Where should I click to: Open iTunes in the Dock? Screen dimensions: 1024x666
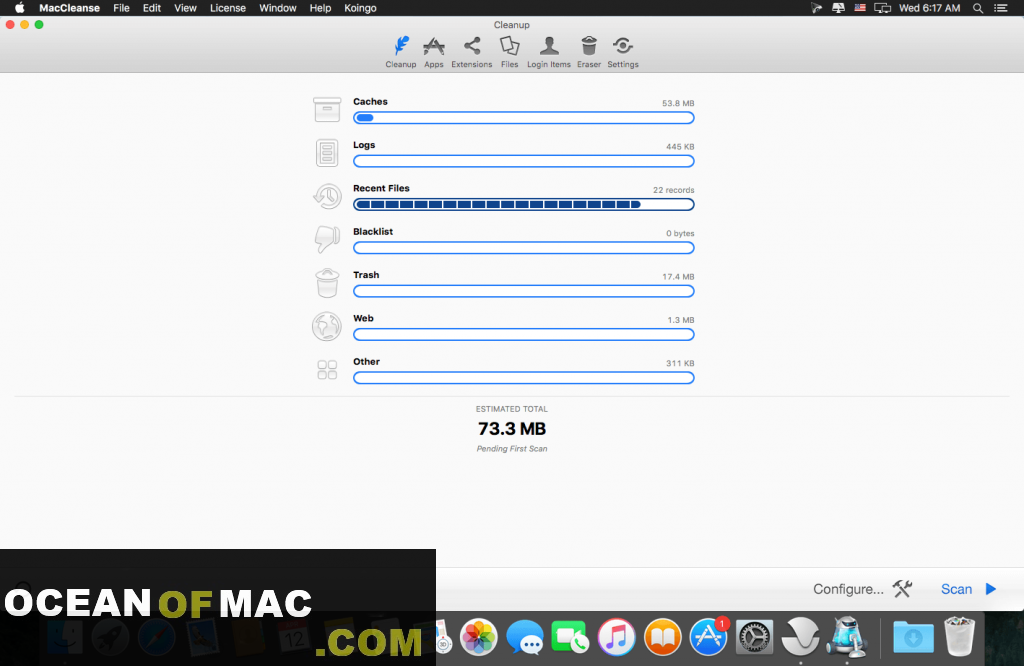[616, 637]
